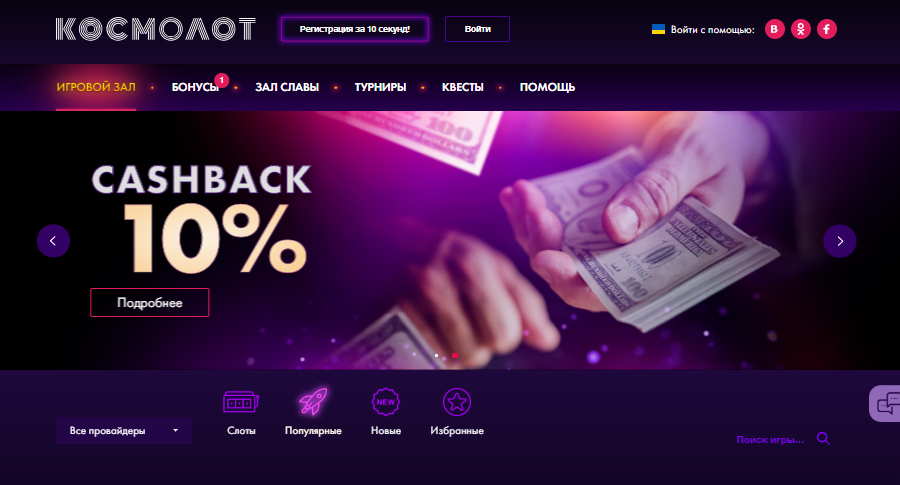Click the Войти login button
Screen dimensions: 900x485
[478, 29]
